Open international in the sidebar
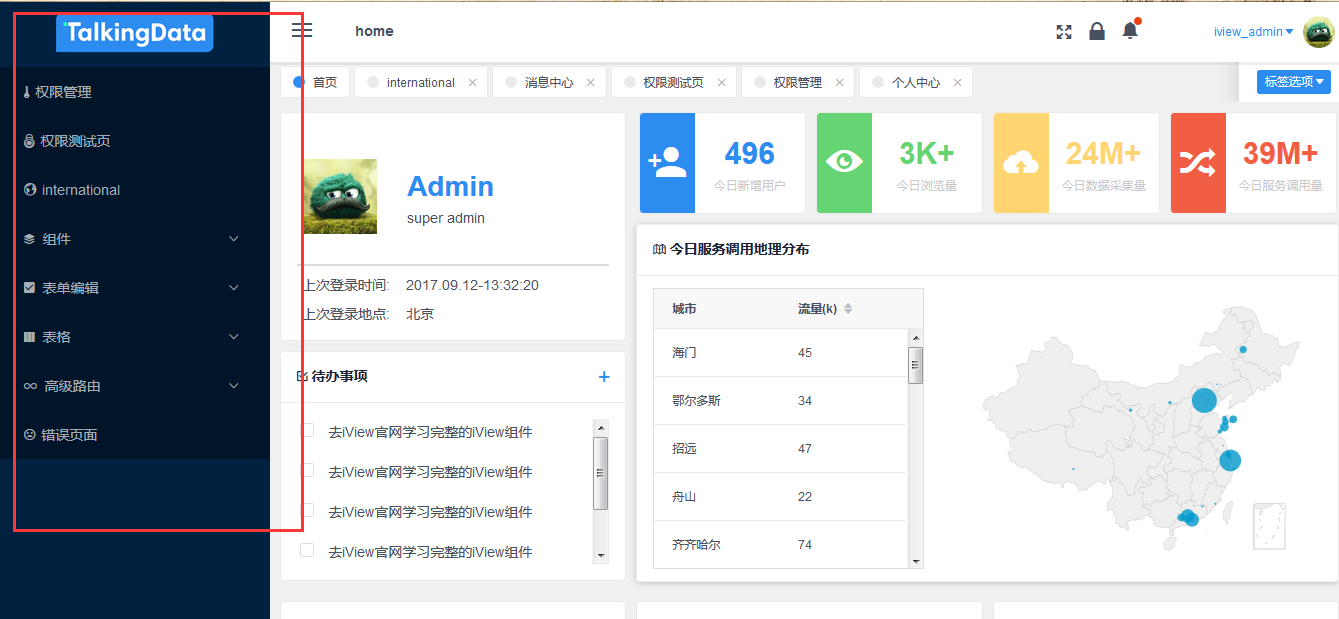1339x619 pixels. click(135, 190)
